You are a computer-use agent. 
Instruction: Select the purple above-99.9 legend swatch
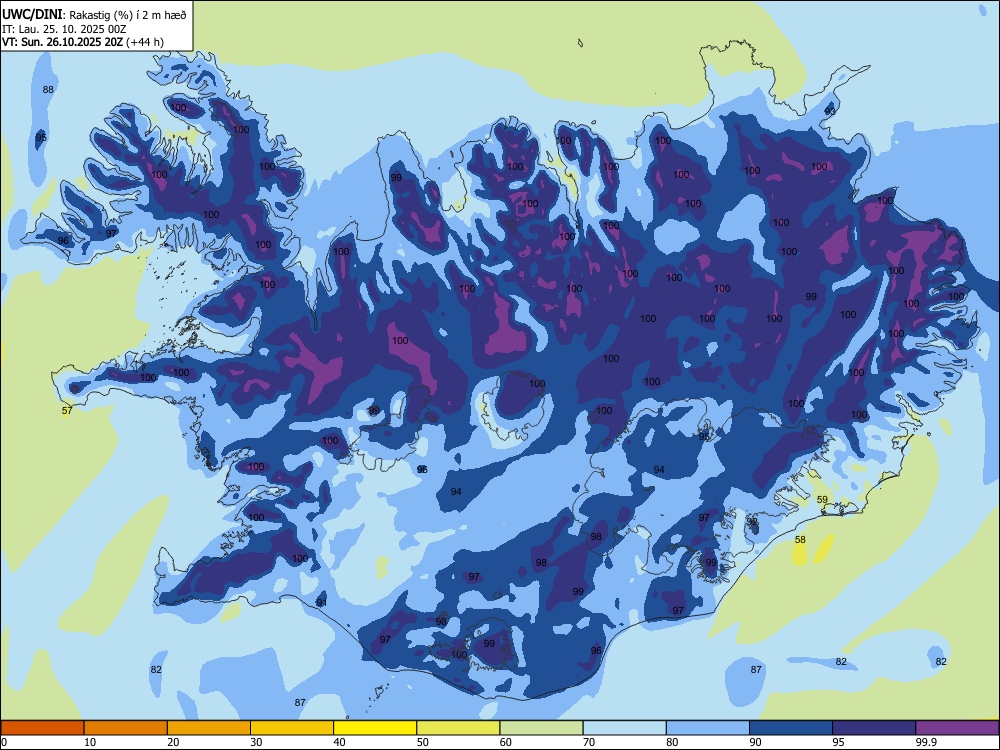[957, 728]
